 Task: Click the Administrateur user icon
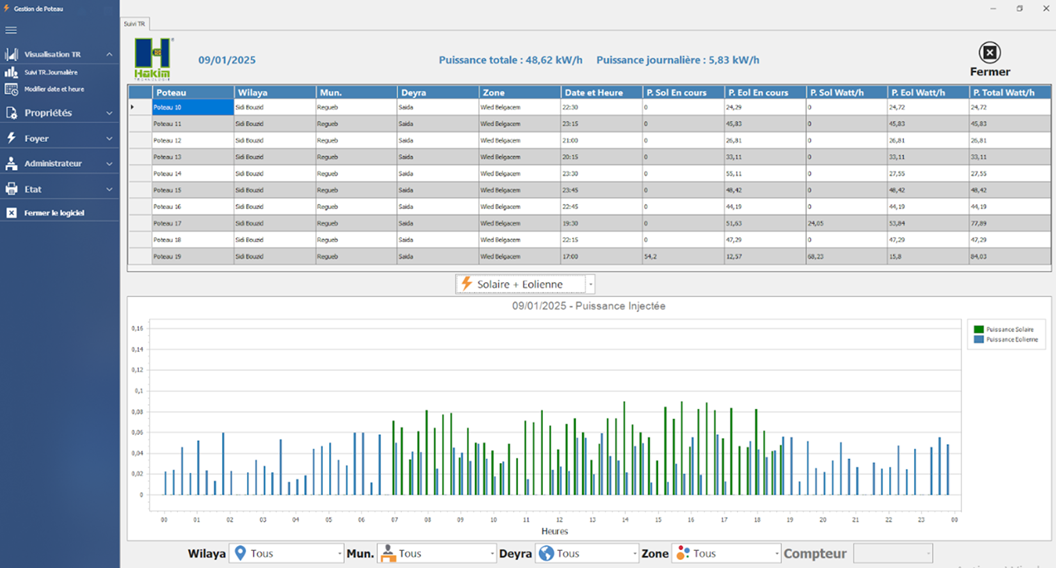(12, 163)
